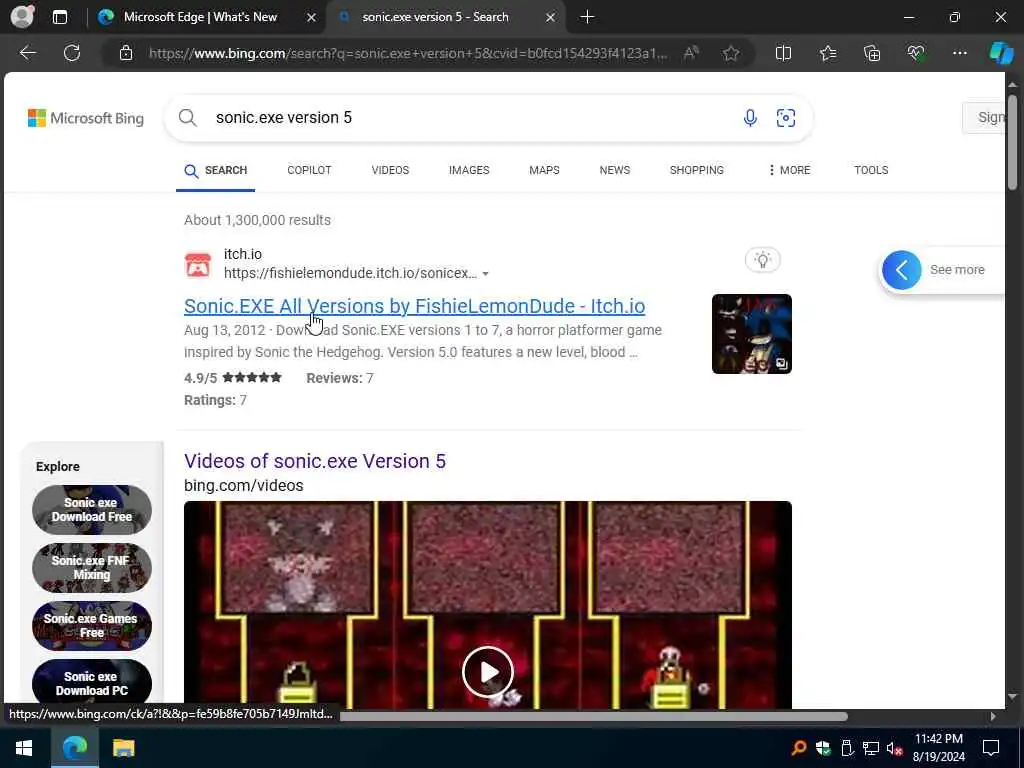Viewport: 1024px width, 768px height.
Task: Click the Sign in button
Action: (x=985, y=118)
